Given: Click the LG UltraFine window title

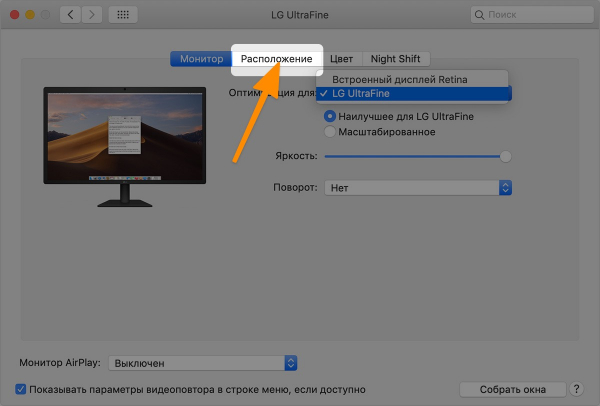Looking at the screenshot, I should point(300,15).
